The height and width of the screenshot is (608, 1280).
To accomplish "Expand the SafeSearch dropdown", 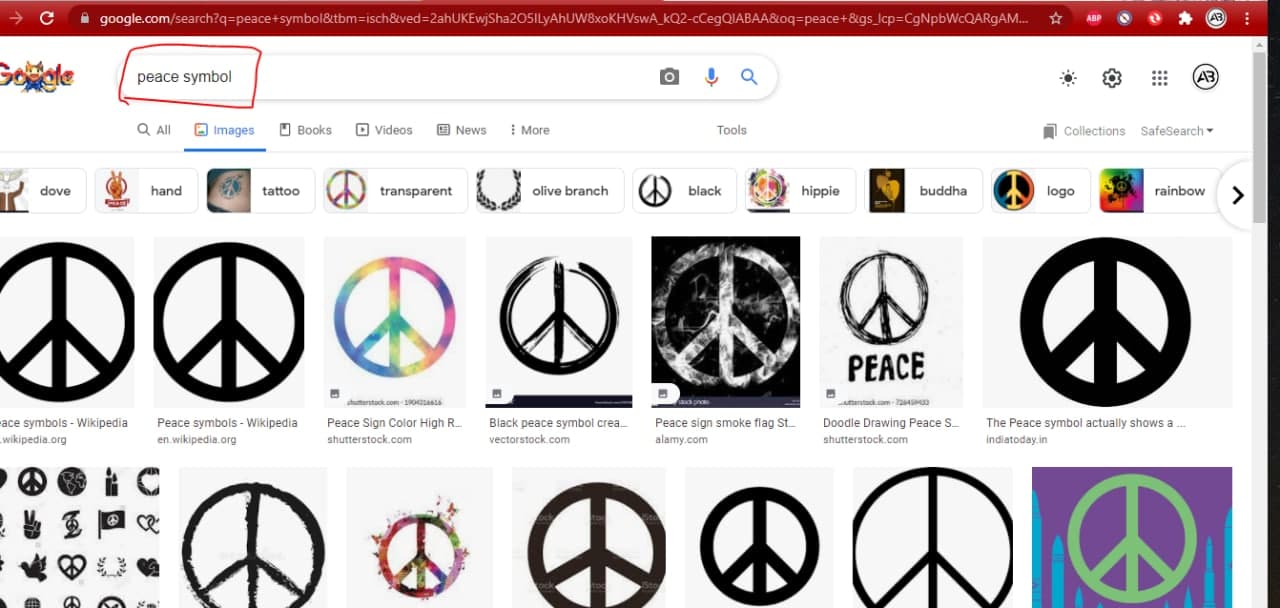I will [x=1177, y=131].
